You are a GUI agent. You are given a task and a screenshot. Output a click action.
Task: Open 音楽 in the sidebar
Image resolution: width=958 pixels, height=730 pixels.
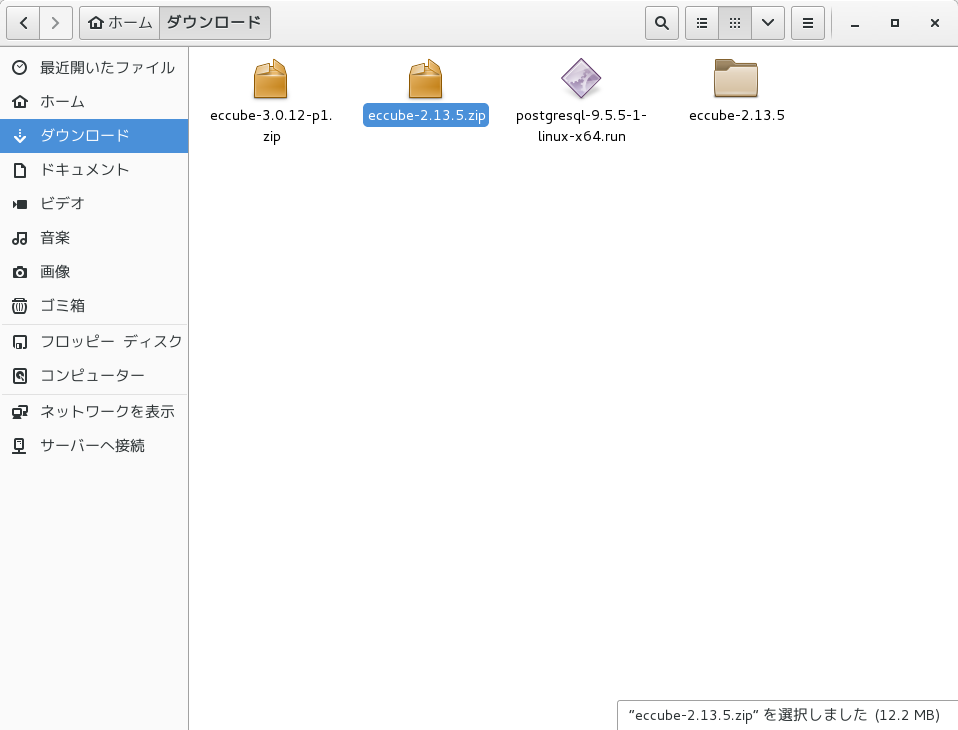pyautogui.click(x=94, y=238)
